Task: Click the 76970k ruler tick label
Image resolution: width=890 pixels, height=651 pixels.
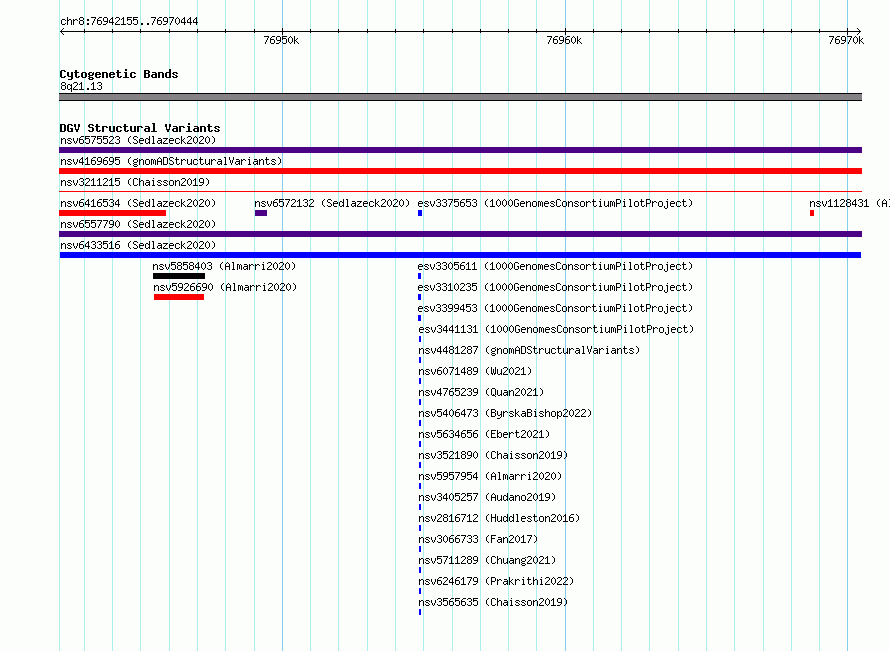Action: [x=846, y=40]
